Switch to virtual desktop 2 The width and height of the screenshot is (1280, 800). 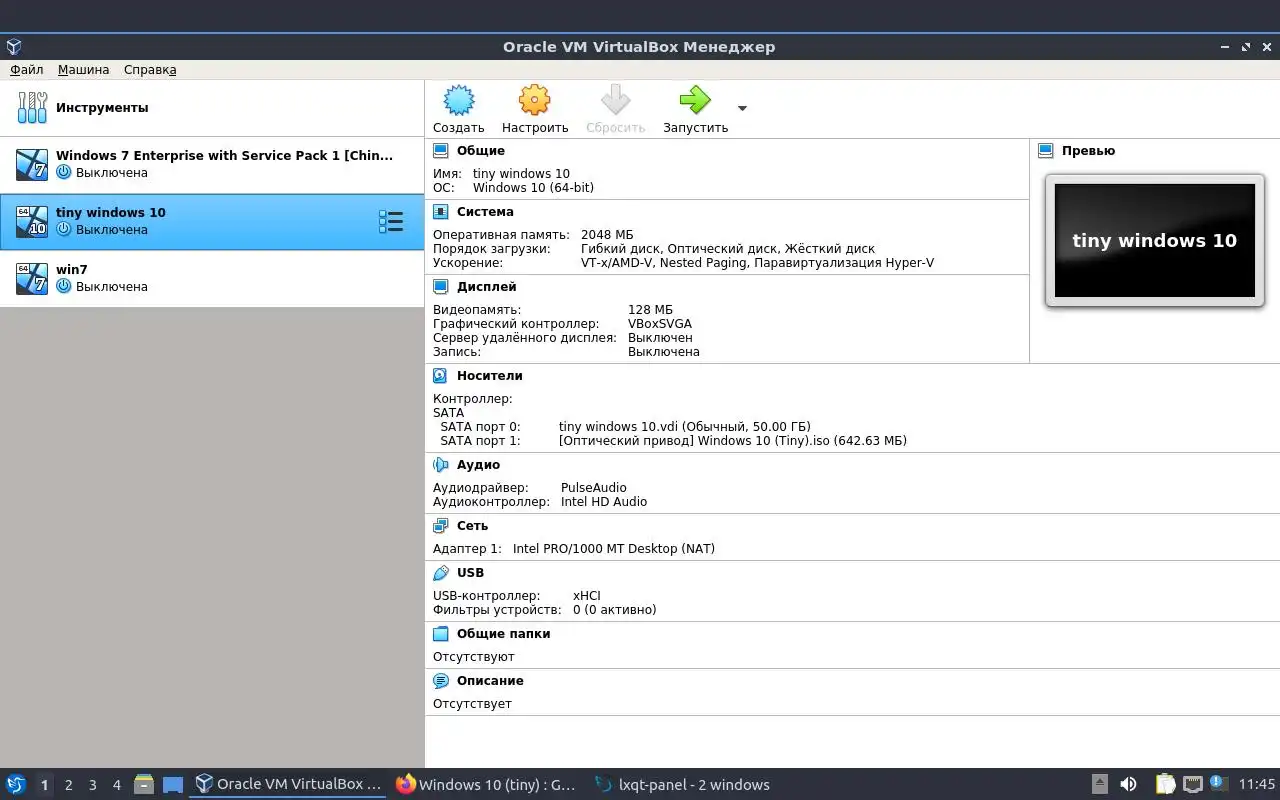pyautogui.click(x=68, y=786)
